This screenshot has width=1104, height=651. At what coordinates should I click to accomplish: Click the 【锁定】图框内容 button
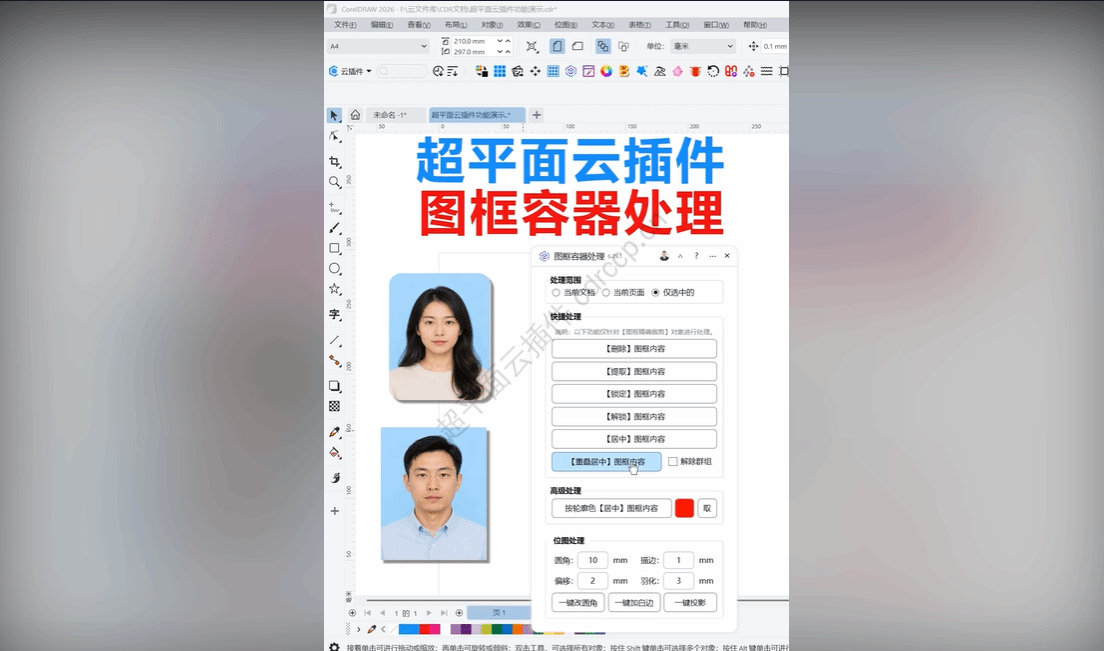[x=634, y=393]
